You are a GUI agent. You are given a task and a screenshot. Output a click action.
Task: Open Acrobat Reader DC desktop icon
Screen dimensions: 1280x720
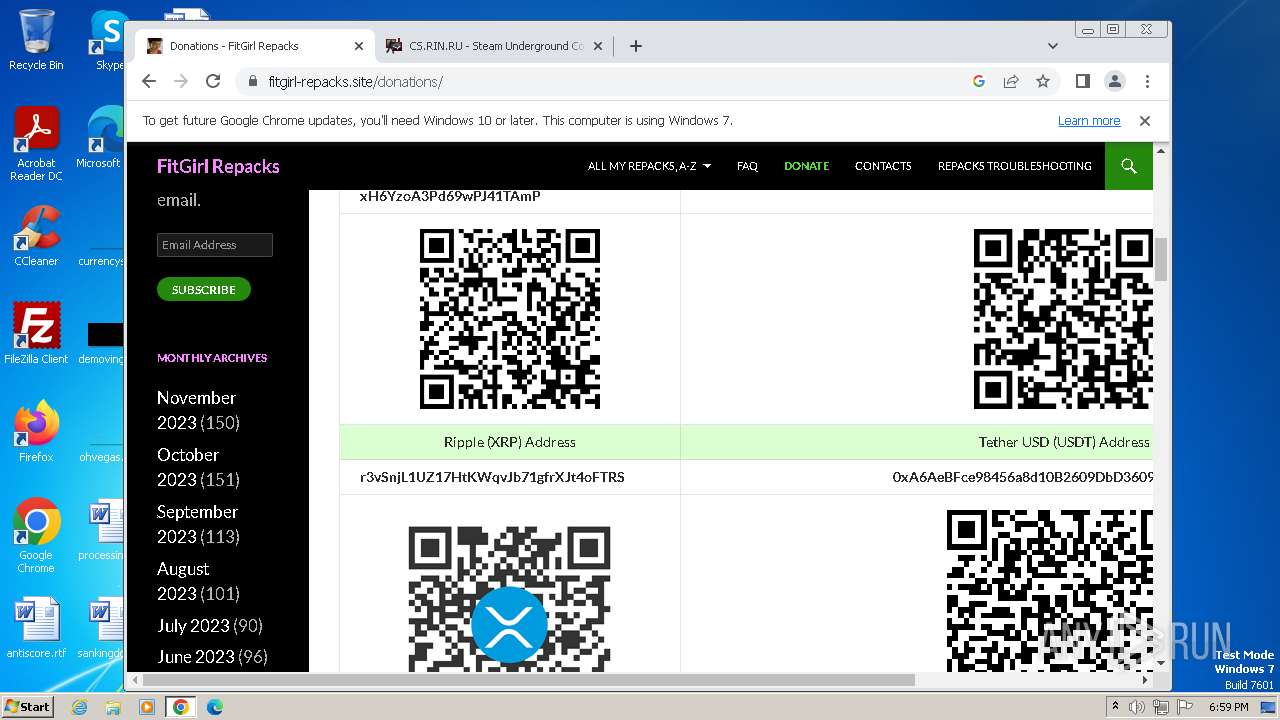tap(36, 145)
